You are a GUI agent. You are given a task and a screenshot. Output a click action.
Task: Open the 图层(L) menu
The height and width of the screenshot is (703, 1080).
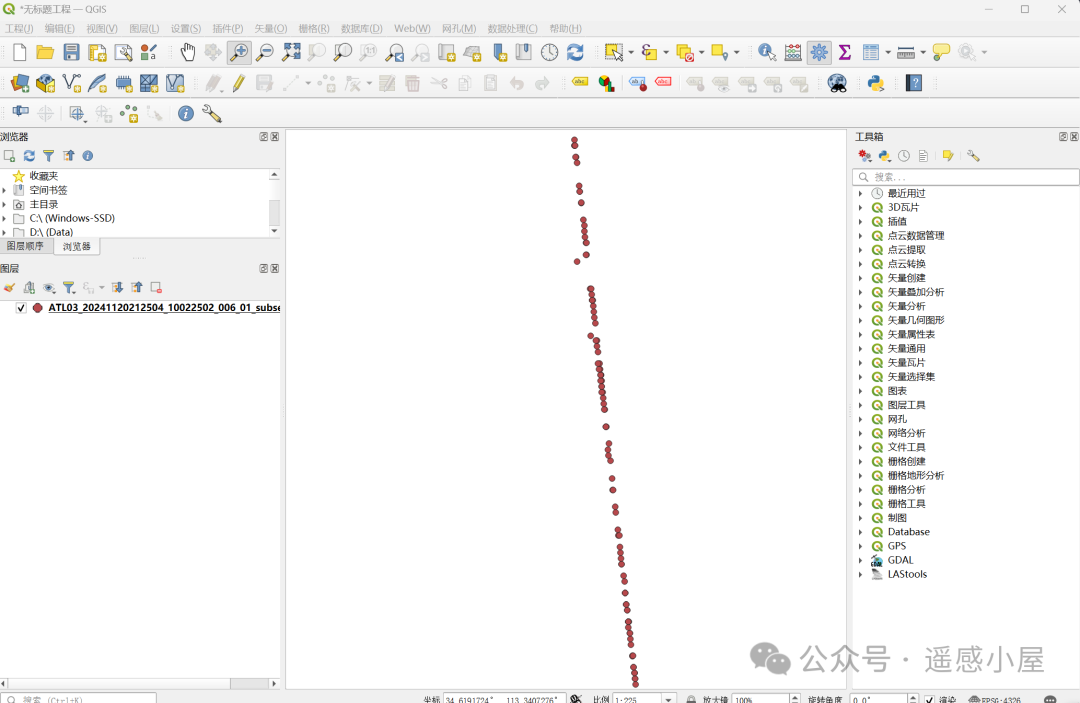(x=144, y=28)
